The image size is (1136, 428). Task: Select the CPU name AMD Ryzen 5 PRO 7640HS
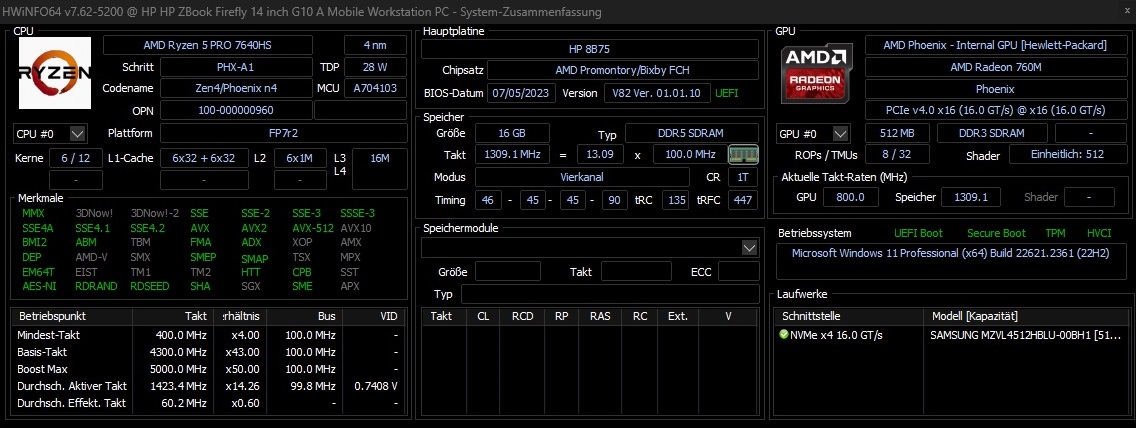(x=207, y=45)
